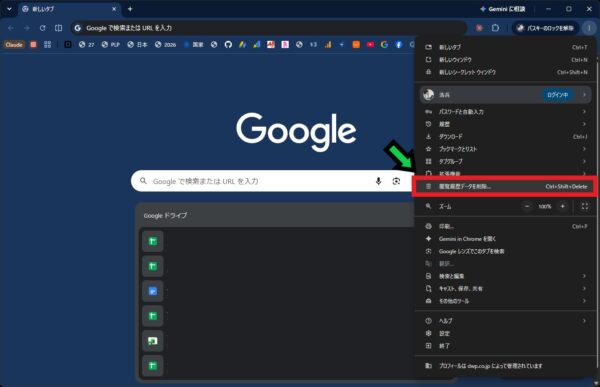Click the three-dot Chrome menu button
The width and height of the screenshot is (600, 387).
coord(589,28)
